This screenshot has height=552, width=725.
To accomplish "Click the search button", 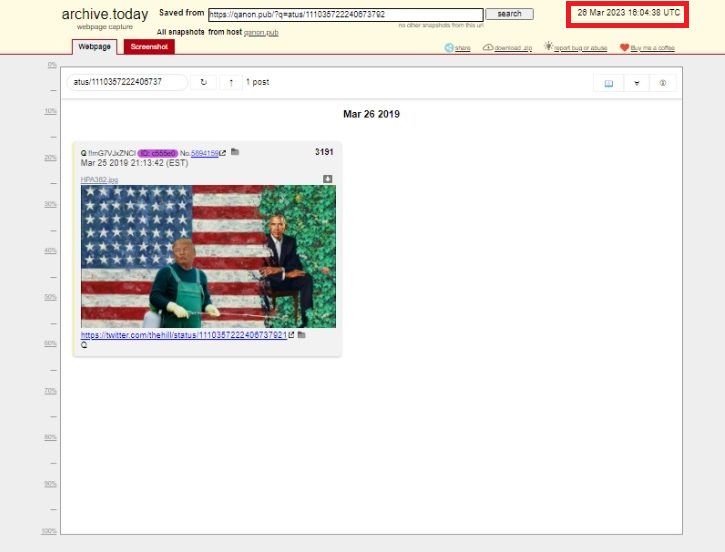I will [x=509, y=14].
